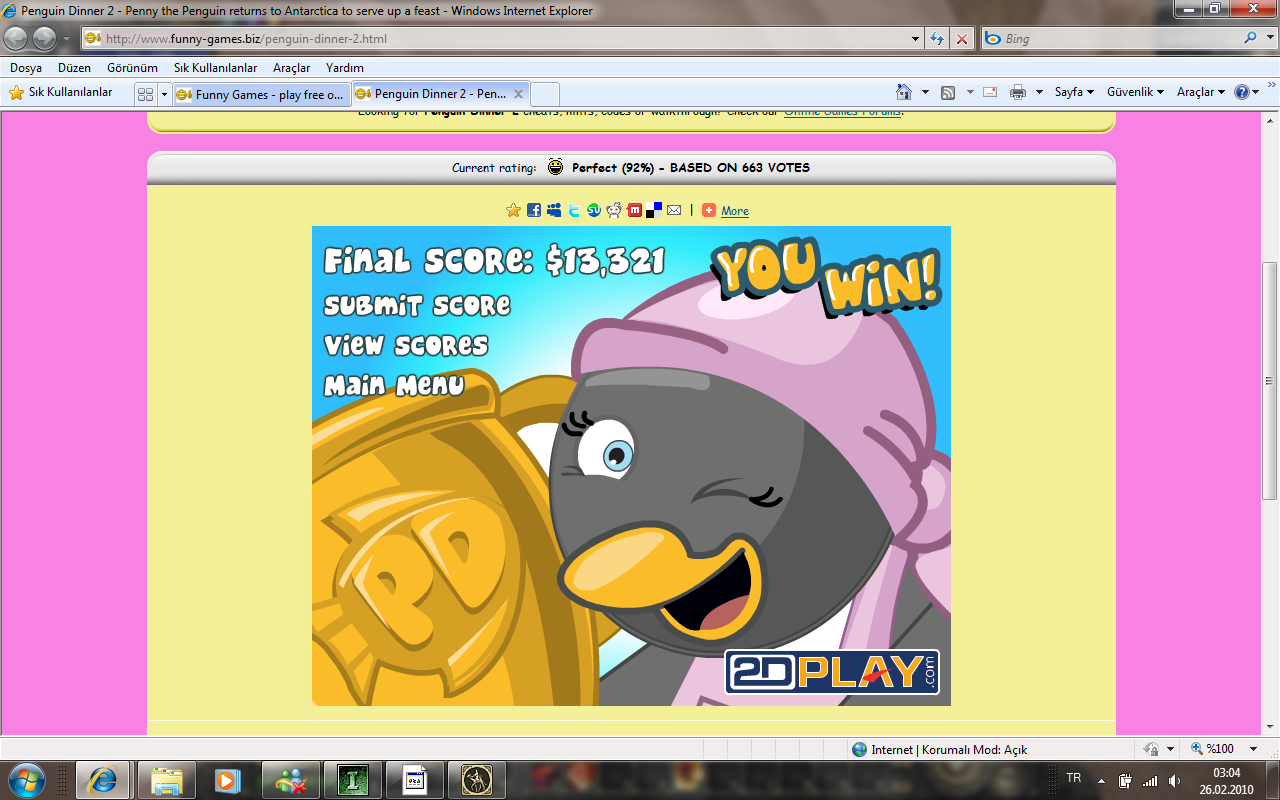Click Submit Score in the game
The height and width of the screenshot is (800, 1280).
point(417,305)
